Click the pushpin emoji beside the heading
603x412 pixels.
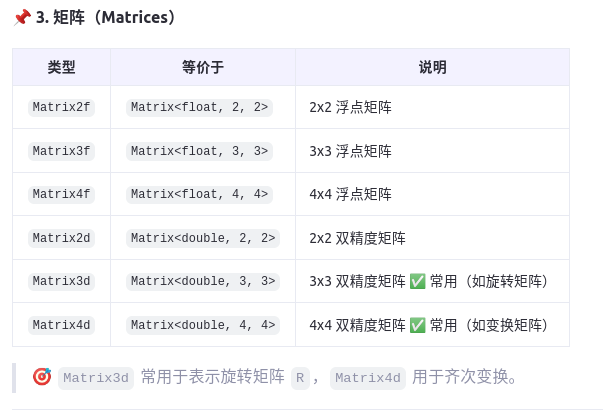point(22,17)
